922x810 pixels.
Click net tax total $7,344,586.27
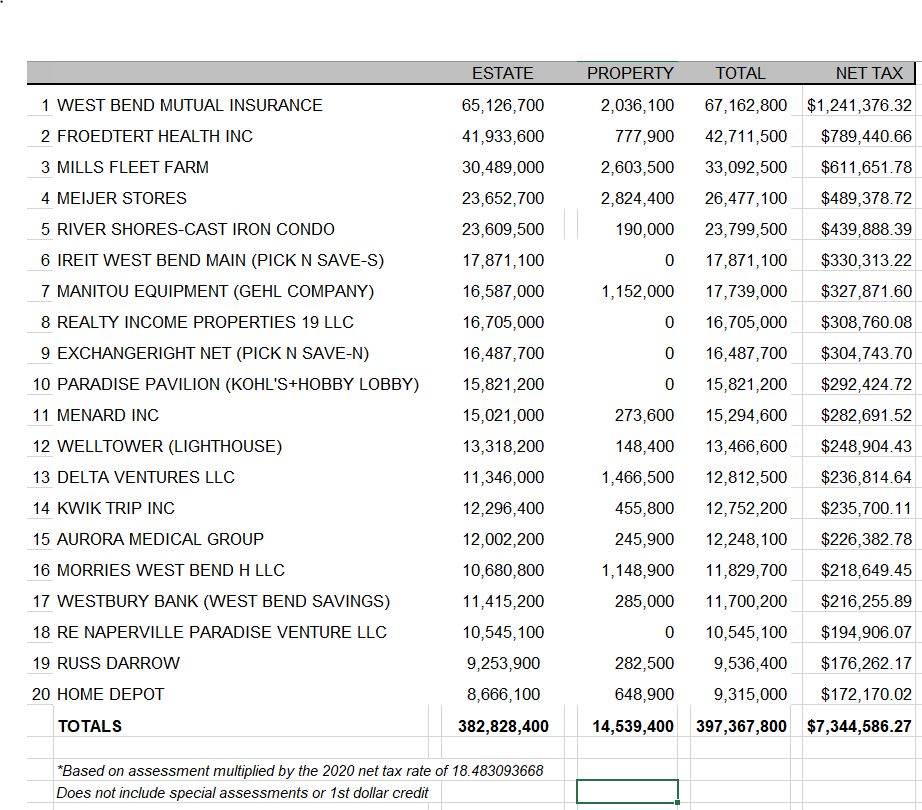point(859,727)
